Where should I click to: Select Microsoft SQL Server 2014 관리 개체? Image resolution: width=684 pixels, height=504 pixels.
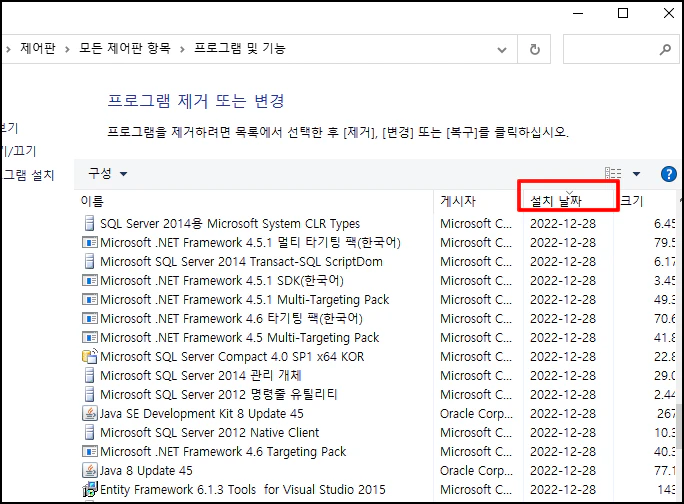(x=201, y=375)
